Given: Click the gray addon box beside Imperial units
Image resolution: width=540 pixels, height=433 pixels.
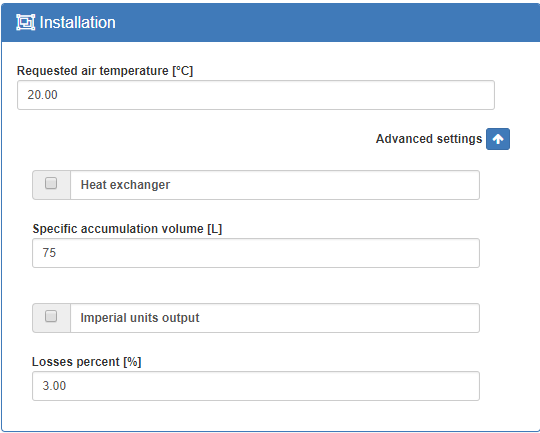Looking at the screenshot, I should click(x=52, y=318).
